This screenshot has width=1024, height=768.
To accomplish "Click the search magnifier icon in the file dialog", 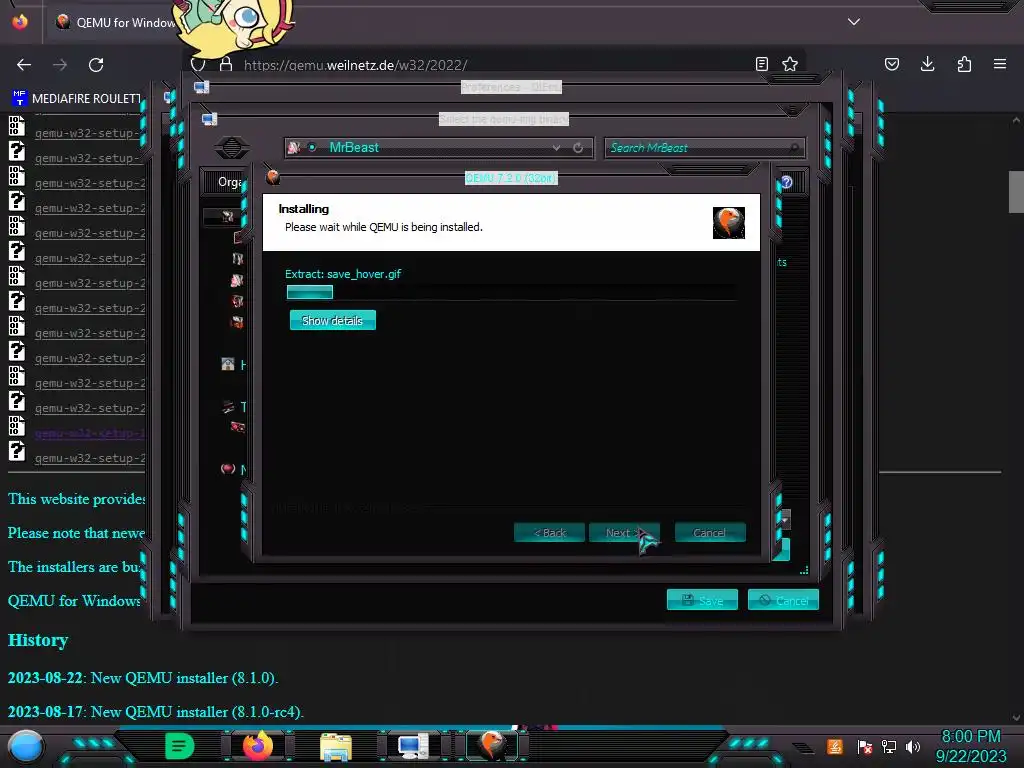I will coord(794,148).
